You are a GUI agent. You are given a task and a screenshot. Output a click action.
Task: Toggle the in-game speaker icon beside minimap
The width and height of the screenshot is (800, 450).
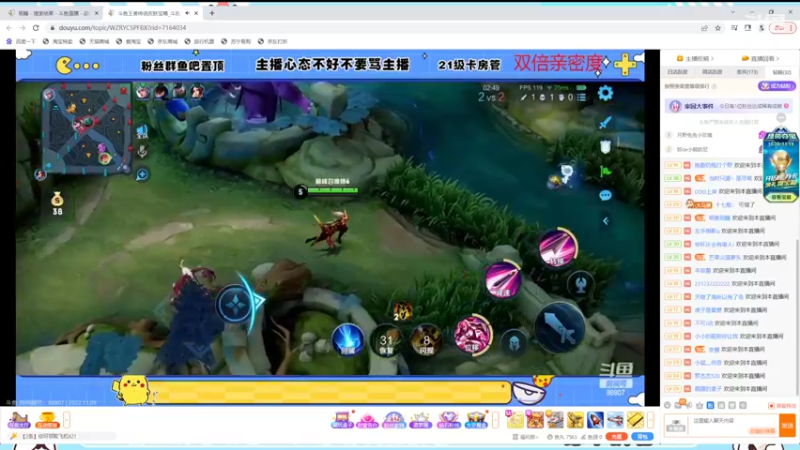pyautogui.click(x=142, y=132)
